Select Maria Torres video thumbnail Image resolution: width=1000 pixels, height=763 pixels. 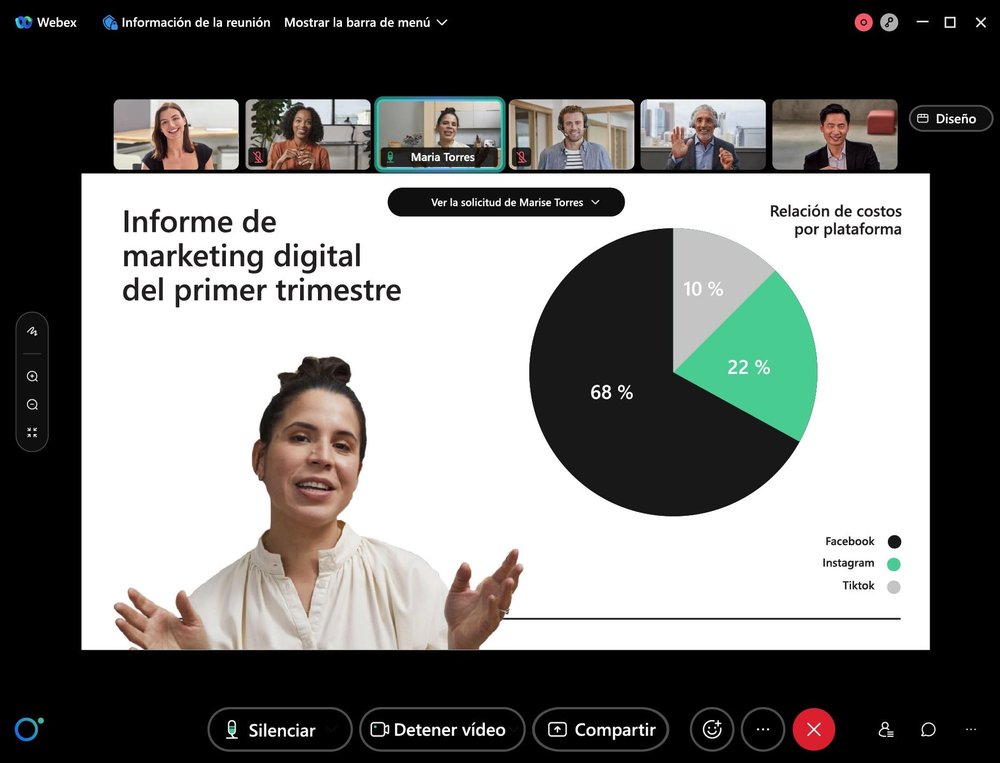(440, 133)
